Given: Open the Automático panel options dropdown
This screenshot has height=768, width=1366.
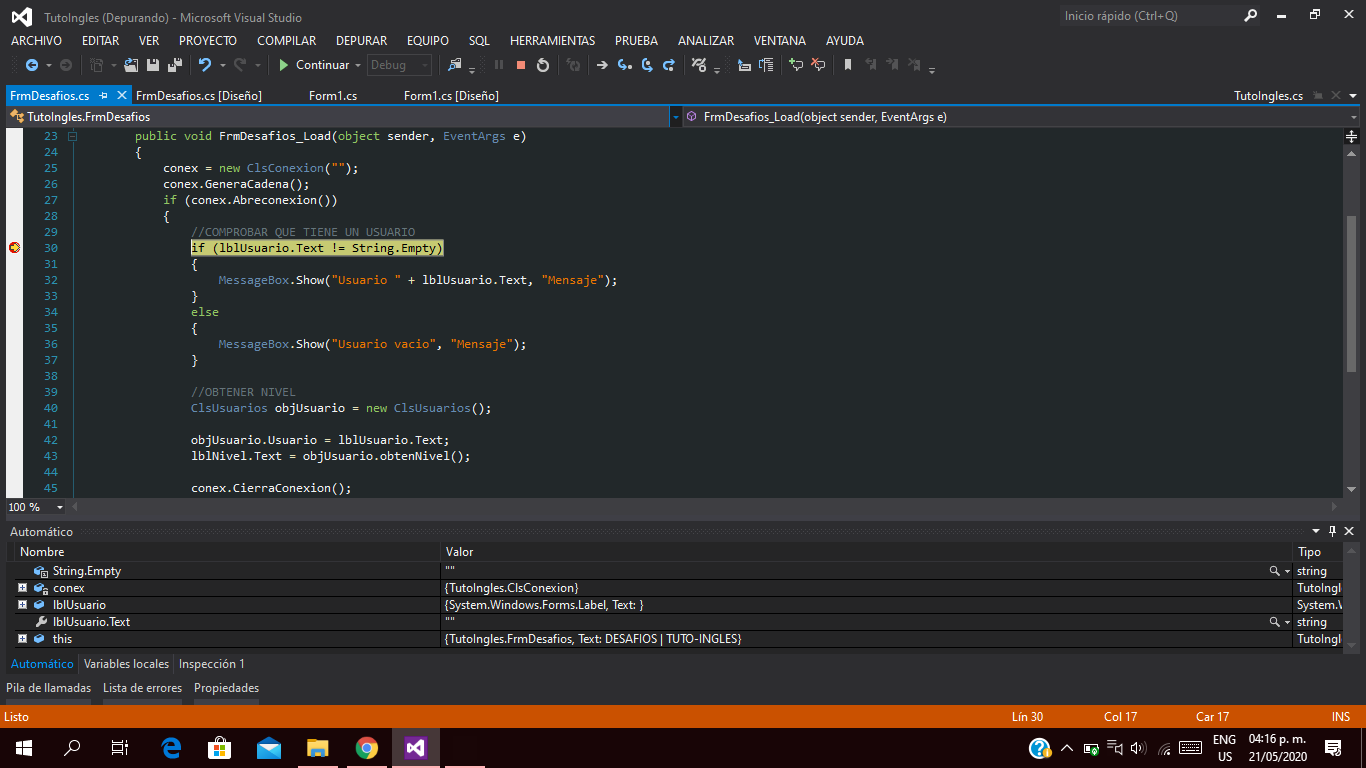Looking at the screenshot, I should tap(1317, 532).
